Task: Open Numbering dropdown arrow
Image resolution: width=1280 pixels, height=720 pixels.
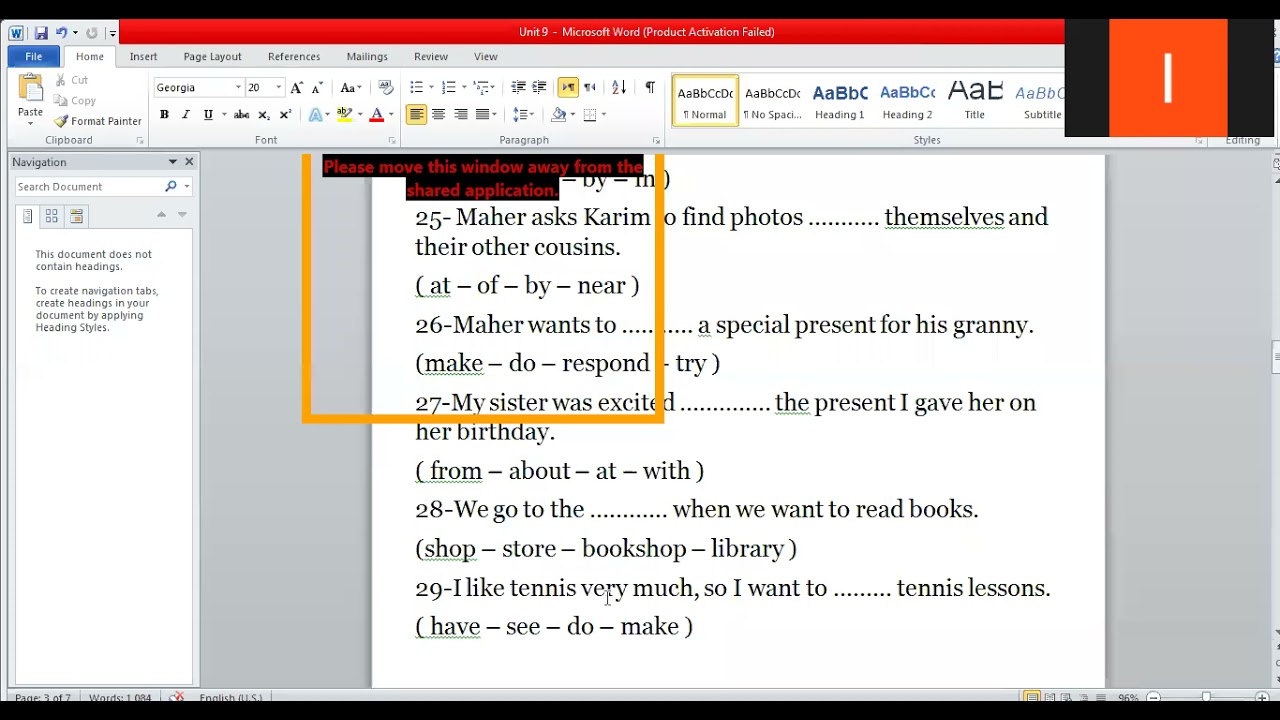Action: [x=463, y=88]
